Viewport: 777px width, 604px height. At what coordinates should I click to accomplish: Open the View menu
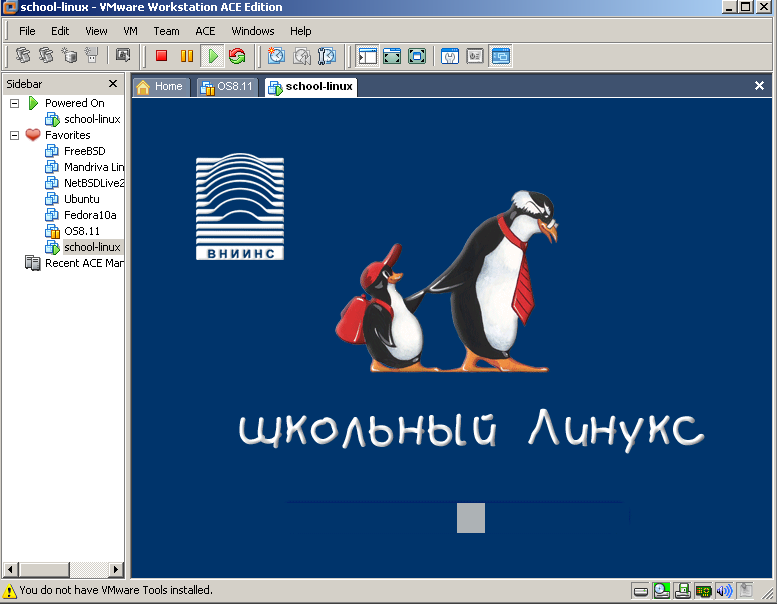[96, 31]
